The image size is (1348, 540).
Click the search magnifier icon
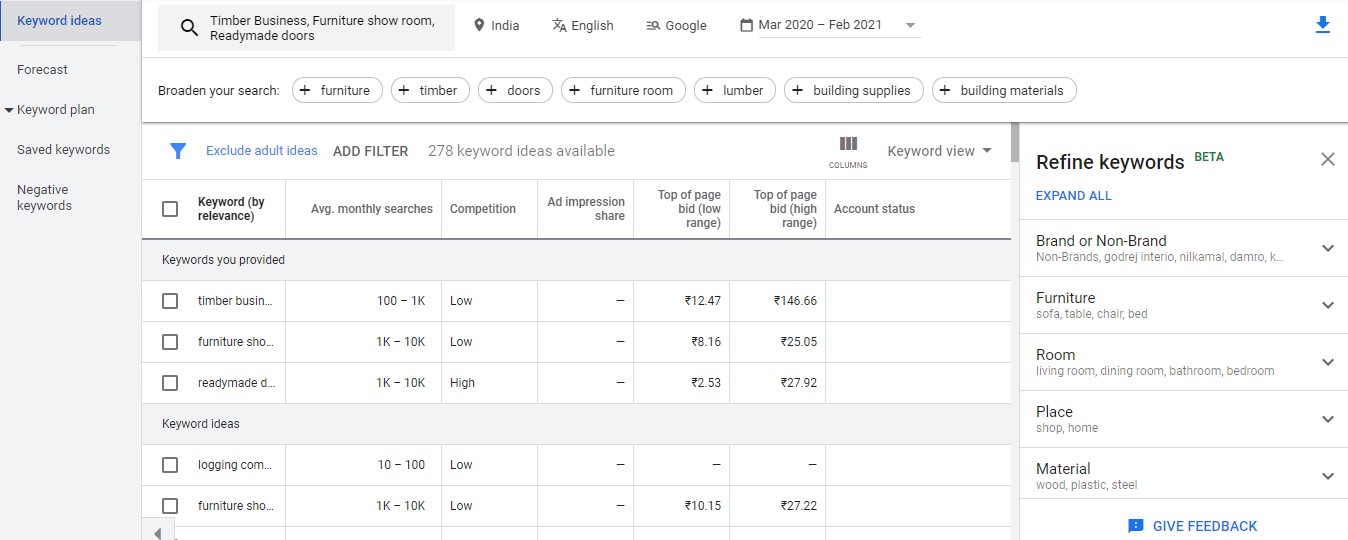click(x=189, y=28)
